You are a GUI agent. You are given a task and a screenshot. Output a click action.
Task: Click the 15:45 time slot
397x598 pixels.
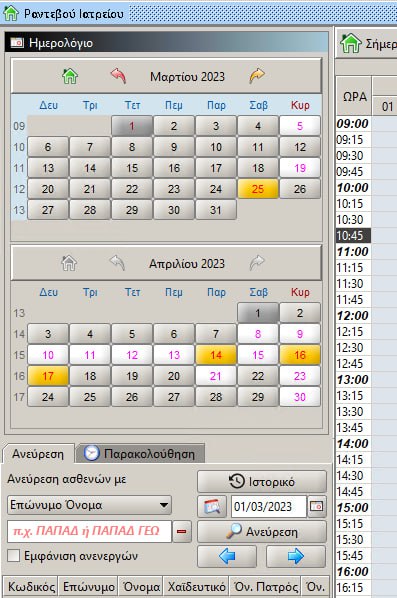point(353,555)
